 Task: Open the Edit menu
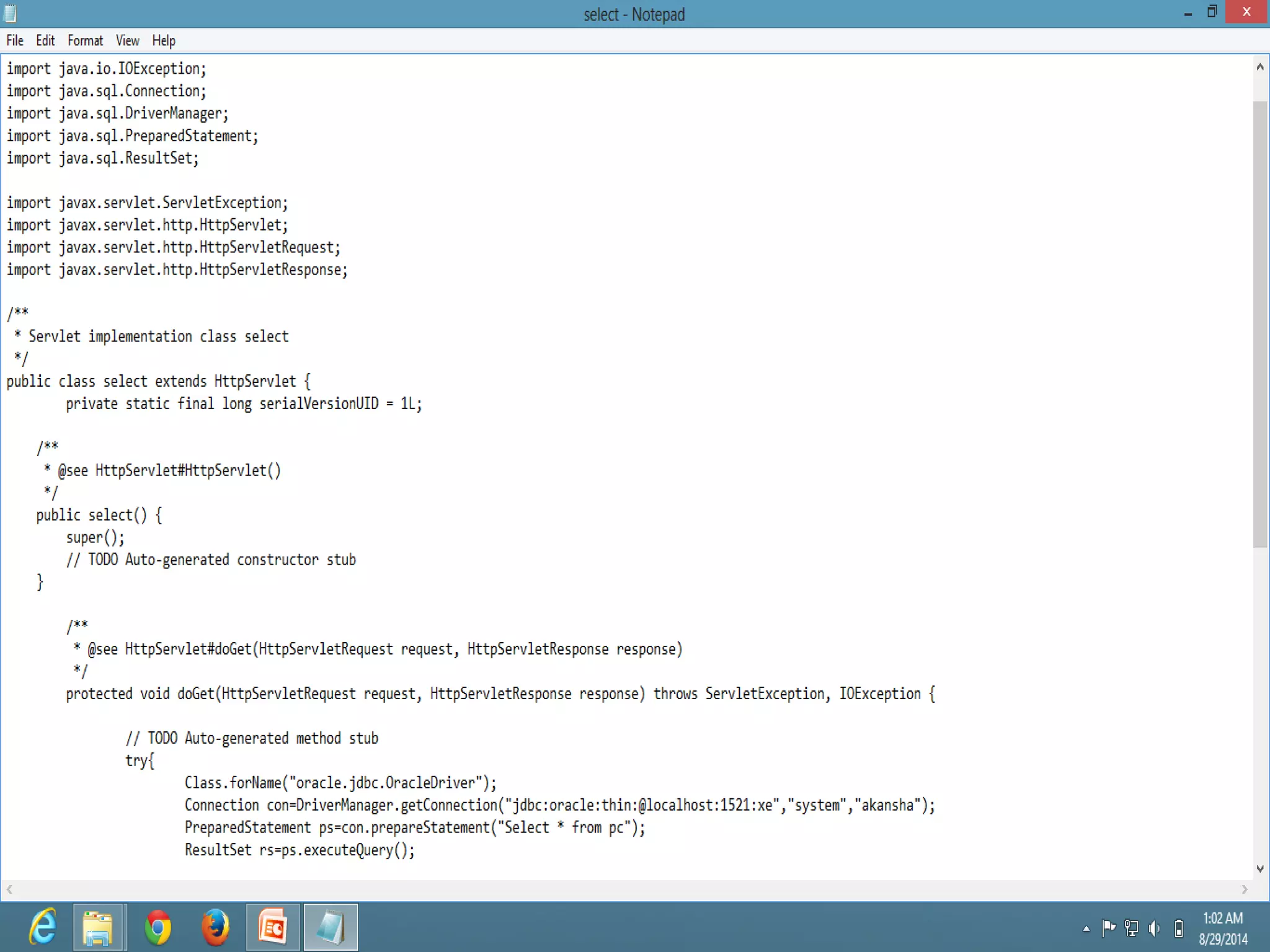(x=45, y=40)
